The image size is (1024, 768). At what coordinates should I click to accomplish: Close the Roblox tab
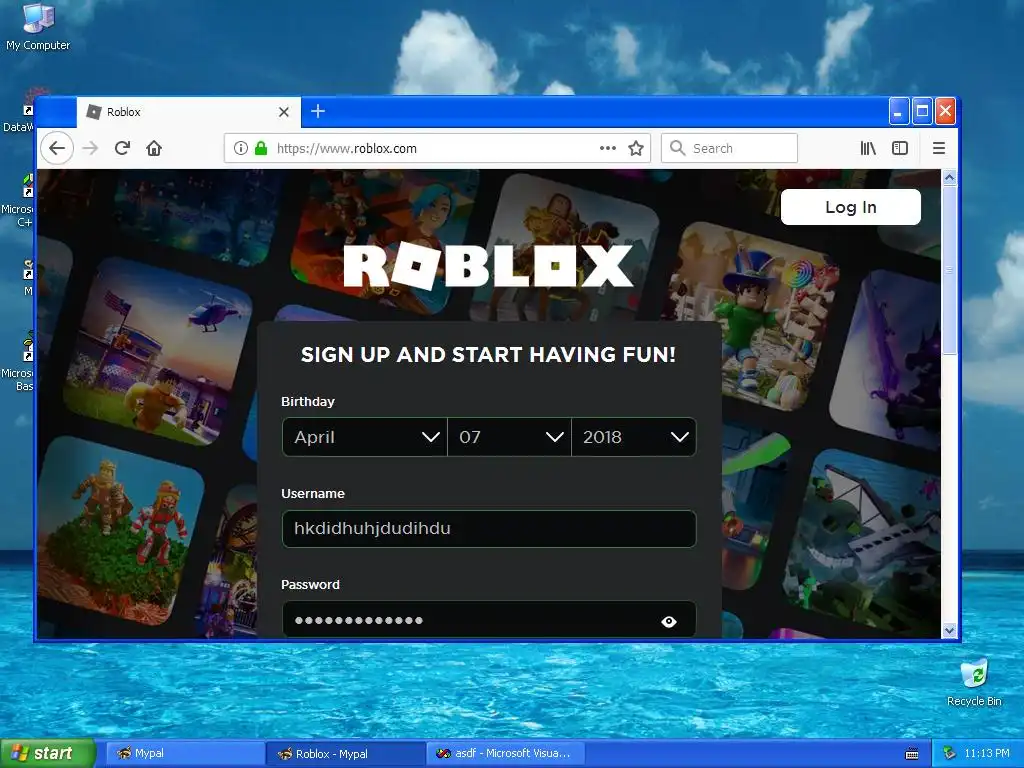283,112
